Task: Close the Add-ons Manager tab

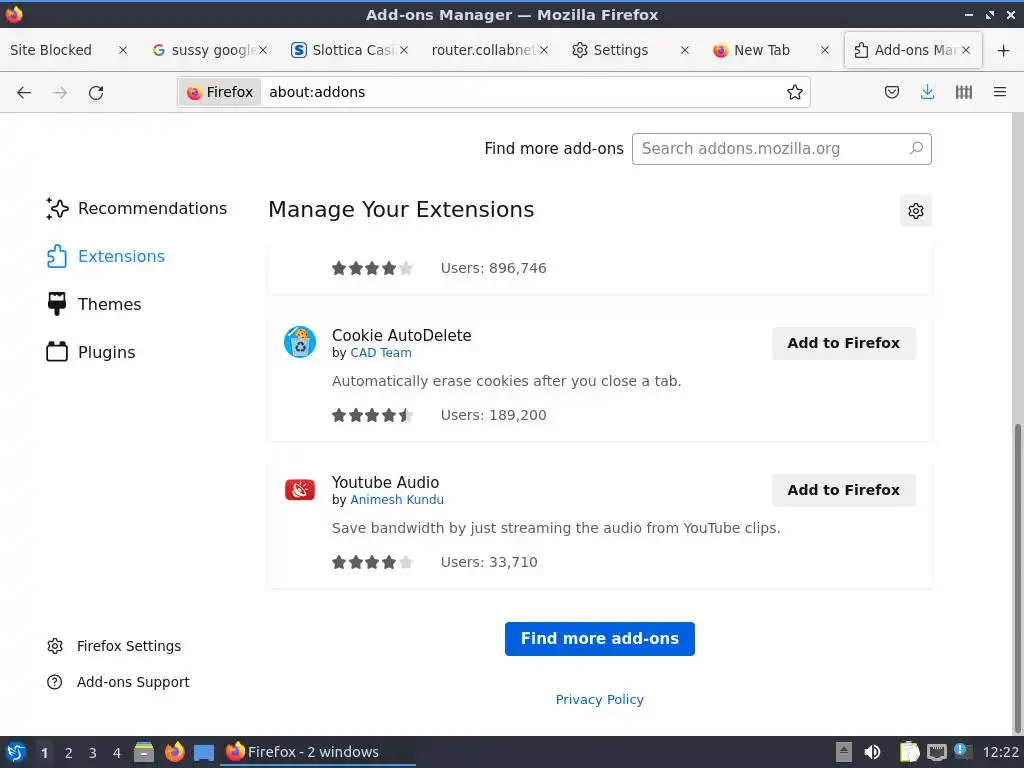Action: tap(965, 50)
